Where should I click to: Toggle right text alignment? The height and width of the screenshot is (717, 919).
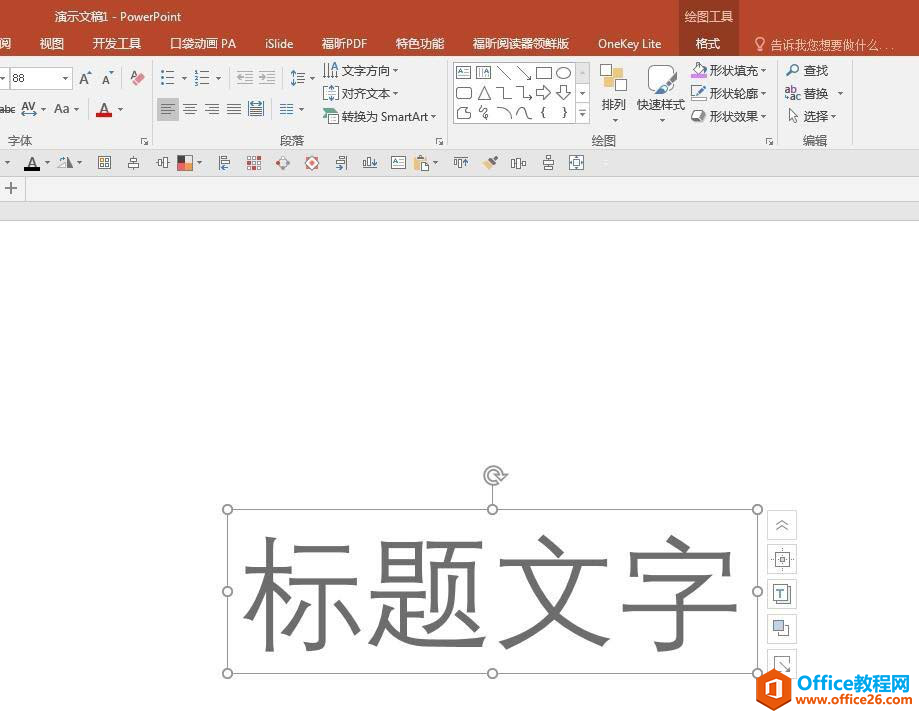211,109
